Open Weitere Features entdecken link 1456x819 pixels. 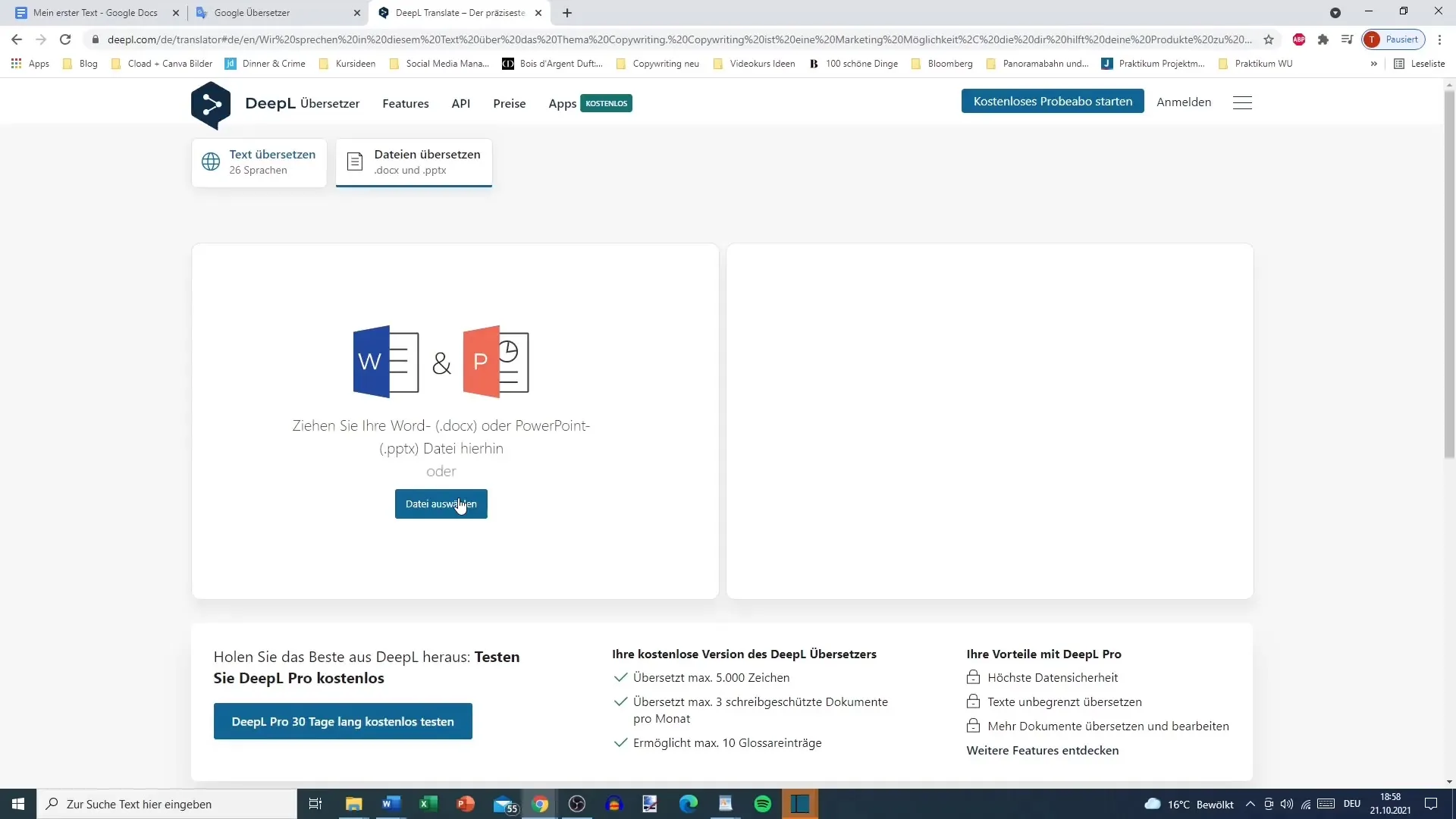1043,751
